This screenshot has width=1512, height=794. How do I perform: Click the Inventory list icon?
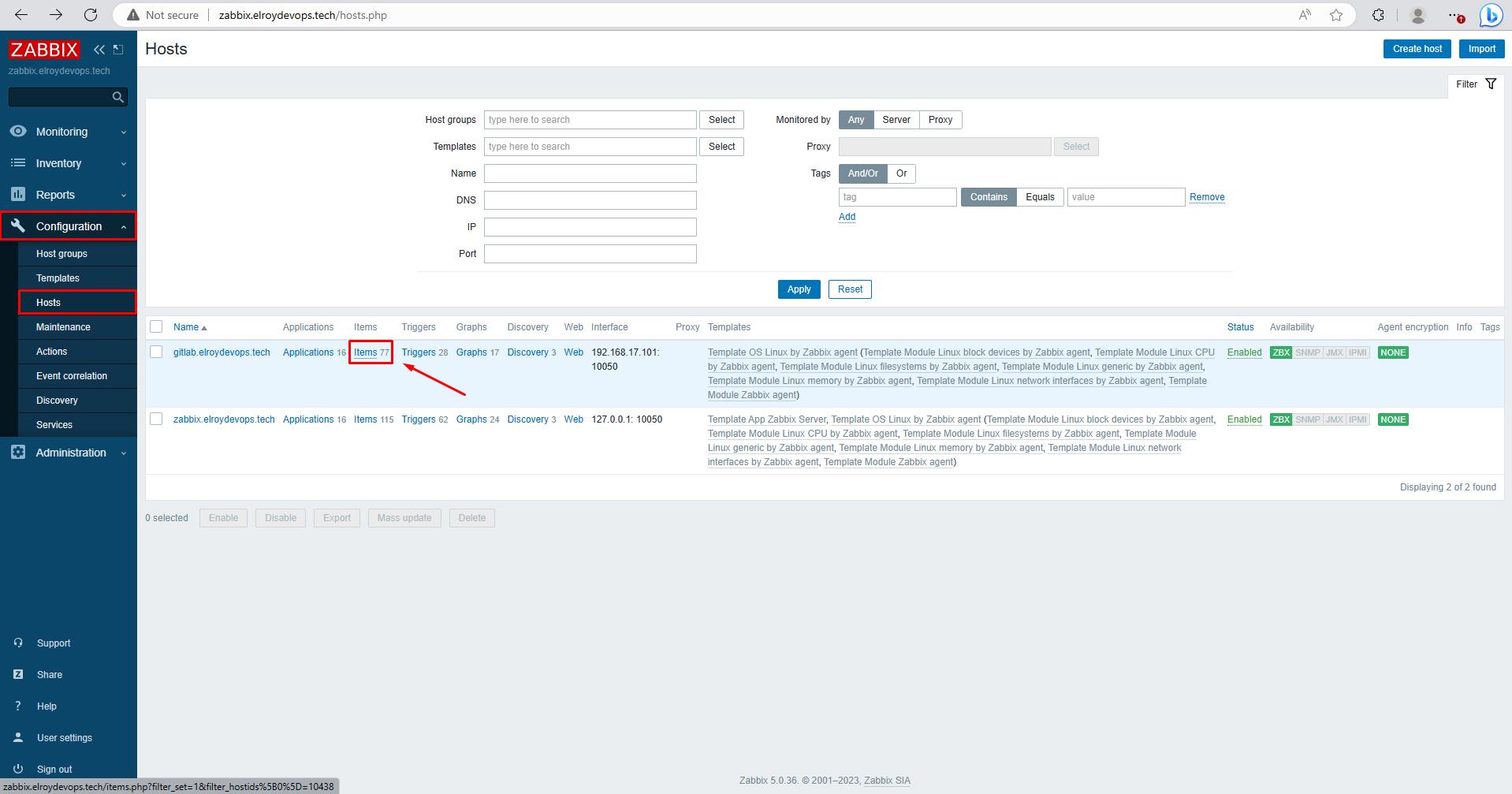pyautogui.click(x=18, y=162)
